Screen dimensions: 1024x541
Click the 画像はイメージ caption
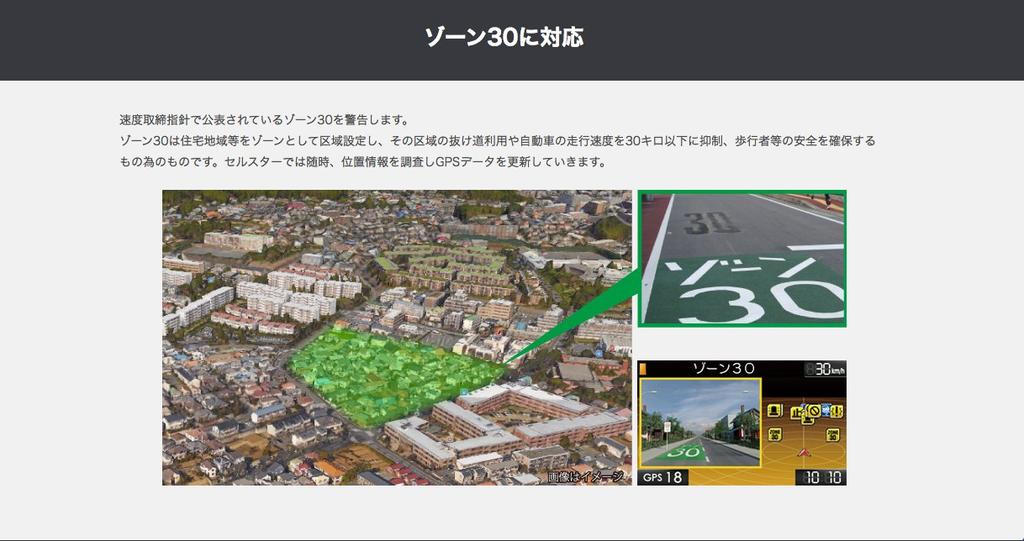[586, 477]
